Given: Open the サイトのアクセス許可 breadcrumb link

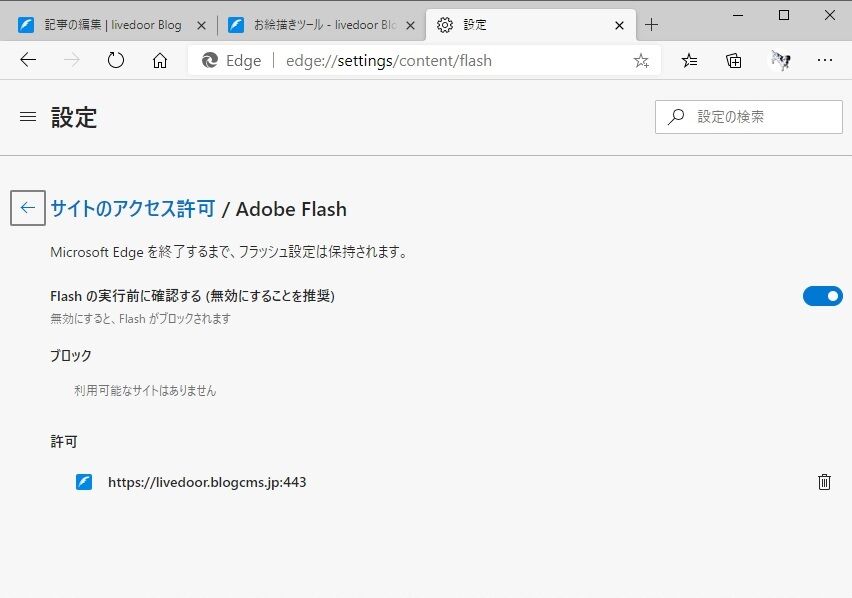Looking at the screenshot, I should (x=133, y=209).
